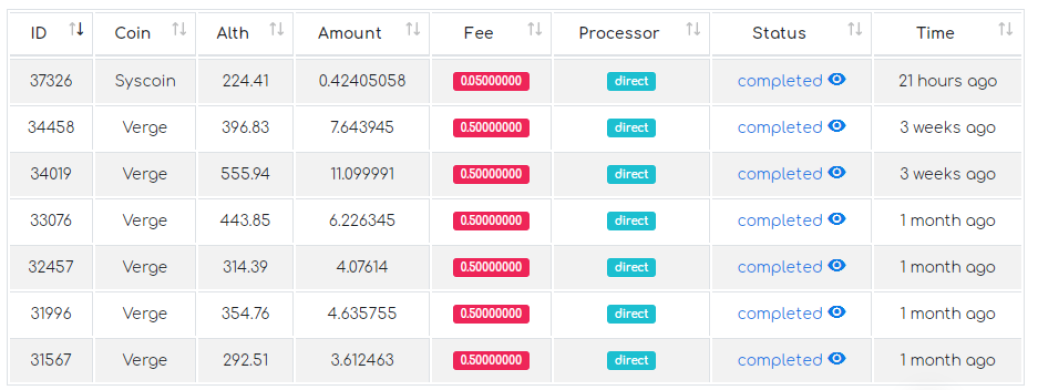The width and height of the screenshot is (1038, 390).
Task: View details eye icon for ID 31567
Action: tap(837, 359)
